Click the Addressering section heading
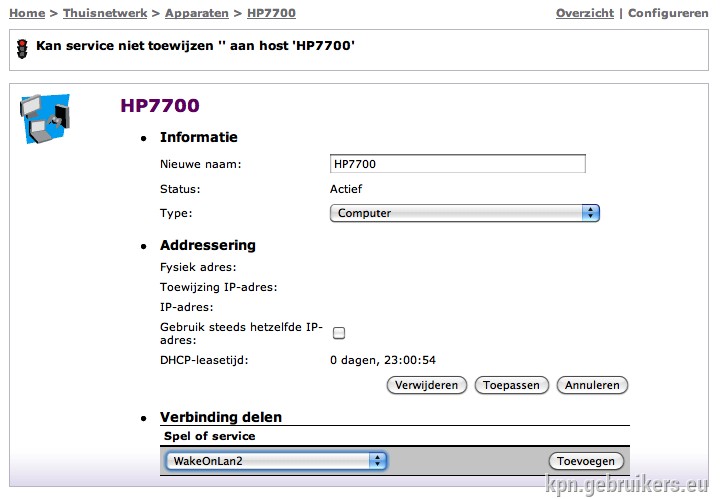This screenshot has width=720, height=499. tap(208, 245)
